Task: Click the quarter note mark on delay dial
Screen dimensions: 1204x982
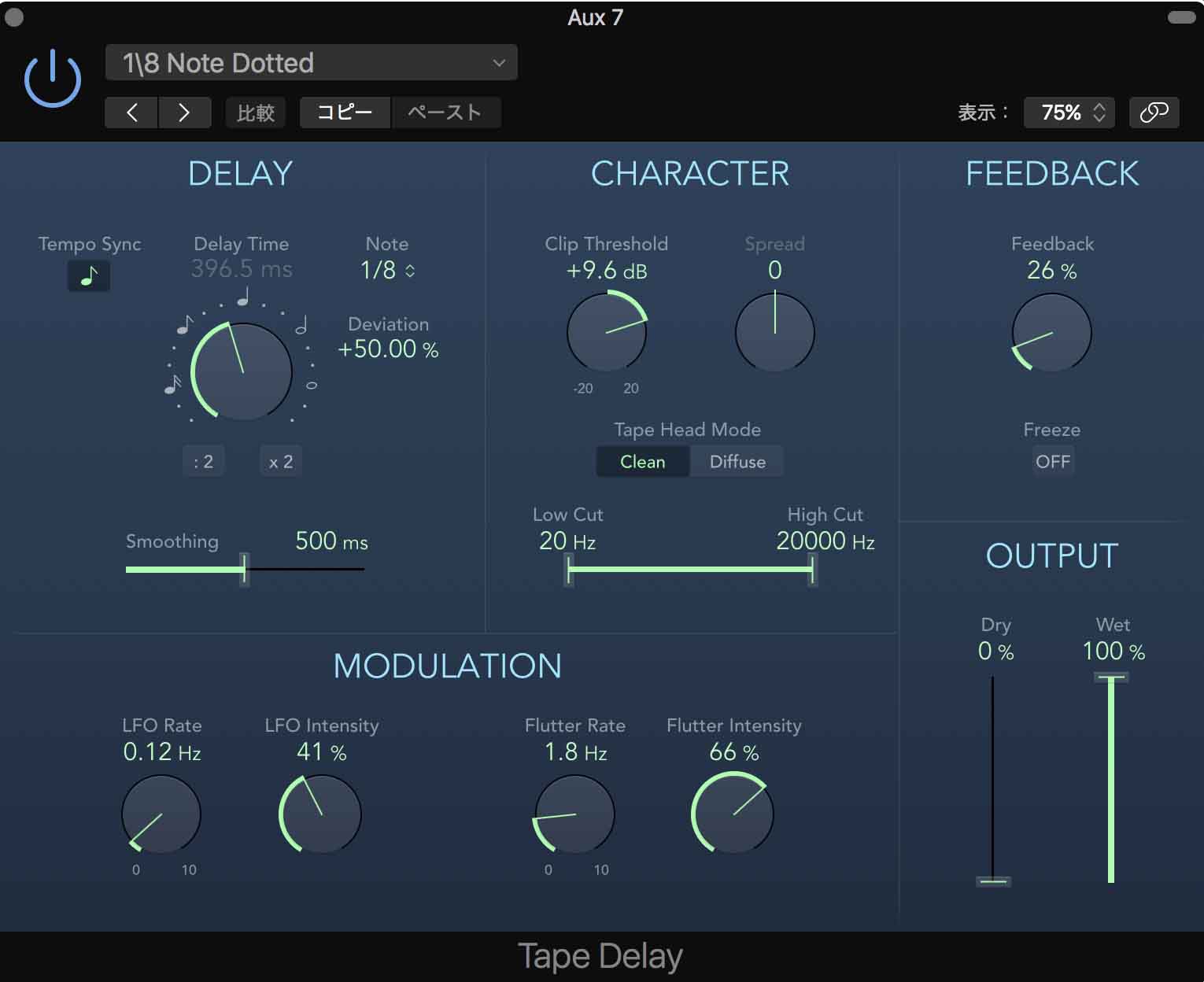Action: coord(243,297)
